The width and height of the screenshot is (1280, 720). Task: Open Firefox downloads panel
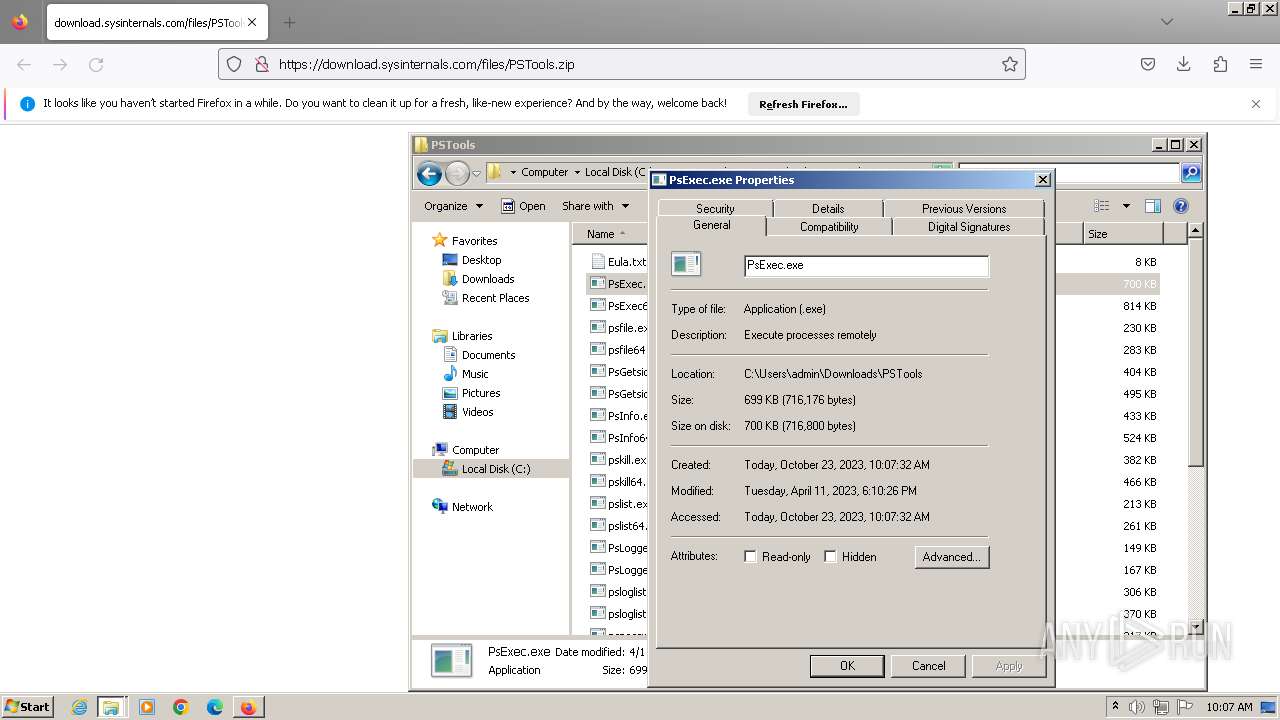(x=1184, y=64)
